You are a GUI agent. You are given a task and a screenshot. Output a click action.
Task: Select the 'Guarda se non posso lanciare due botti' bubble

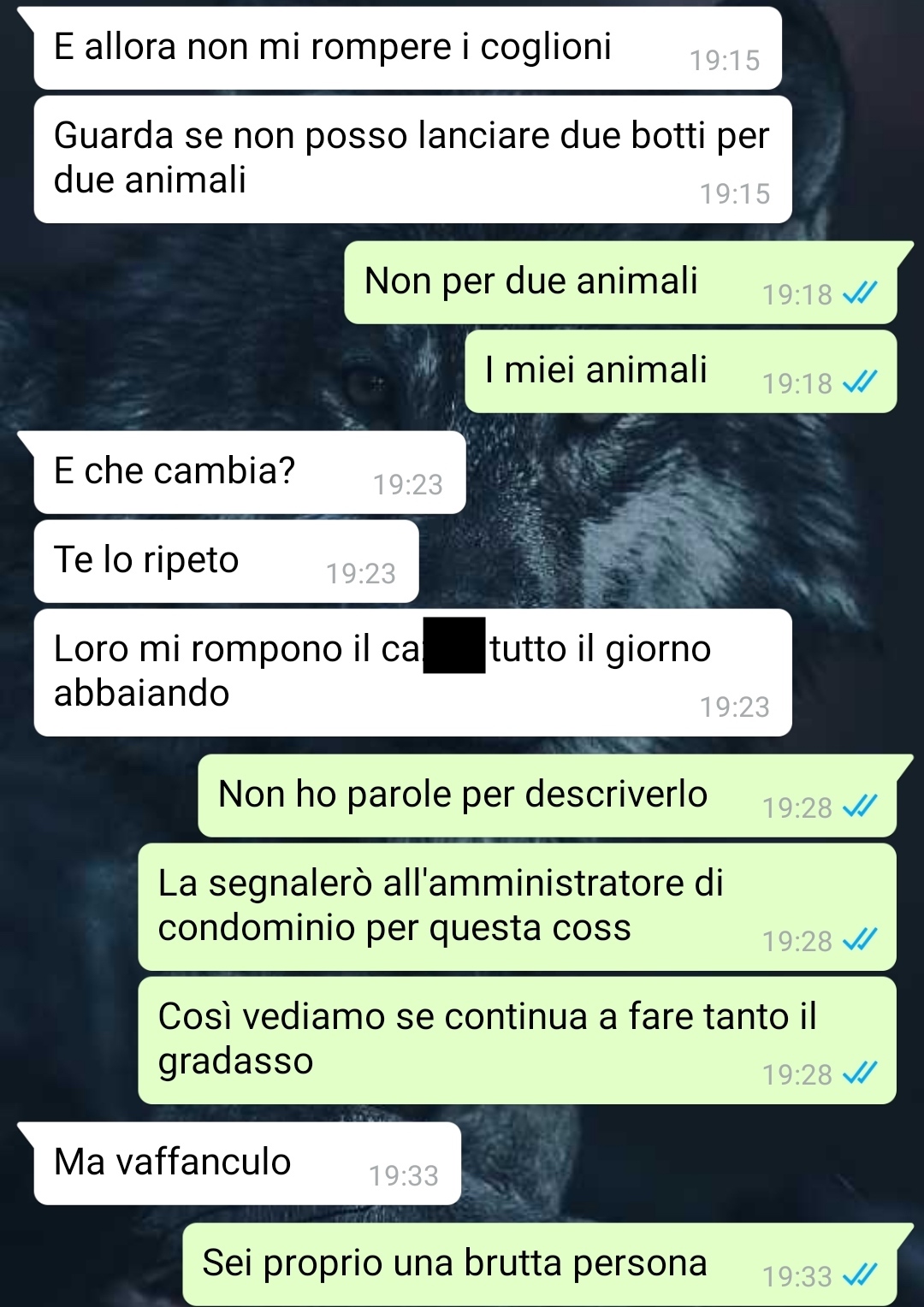click(x=412, y=159)
